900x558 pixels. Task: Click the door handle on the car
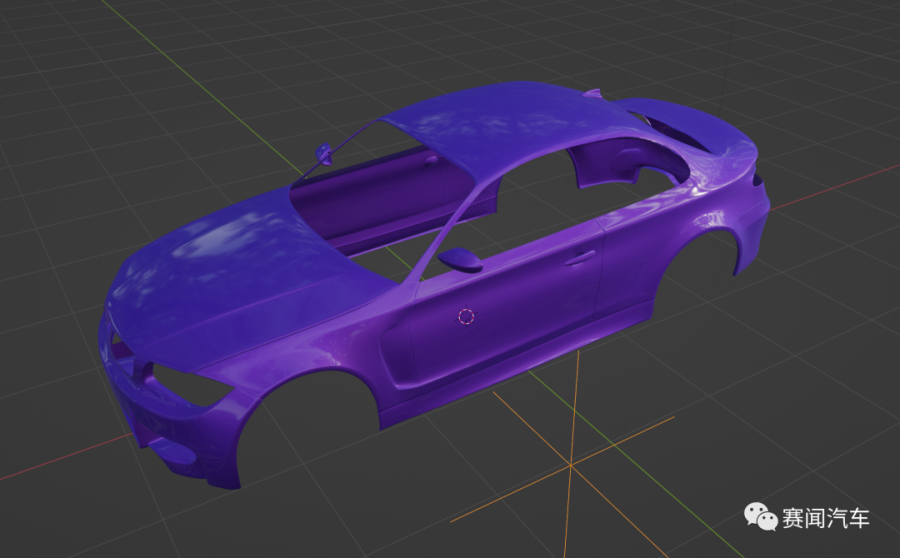pos(579,258)
